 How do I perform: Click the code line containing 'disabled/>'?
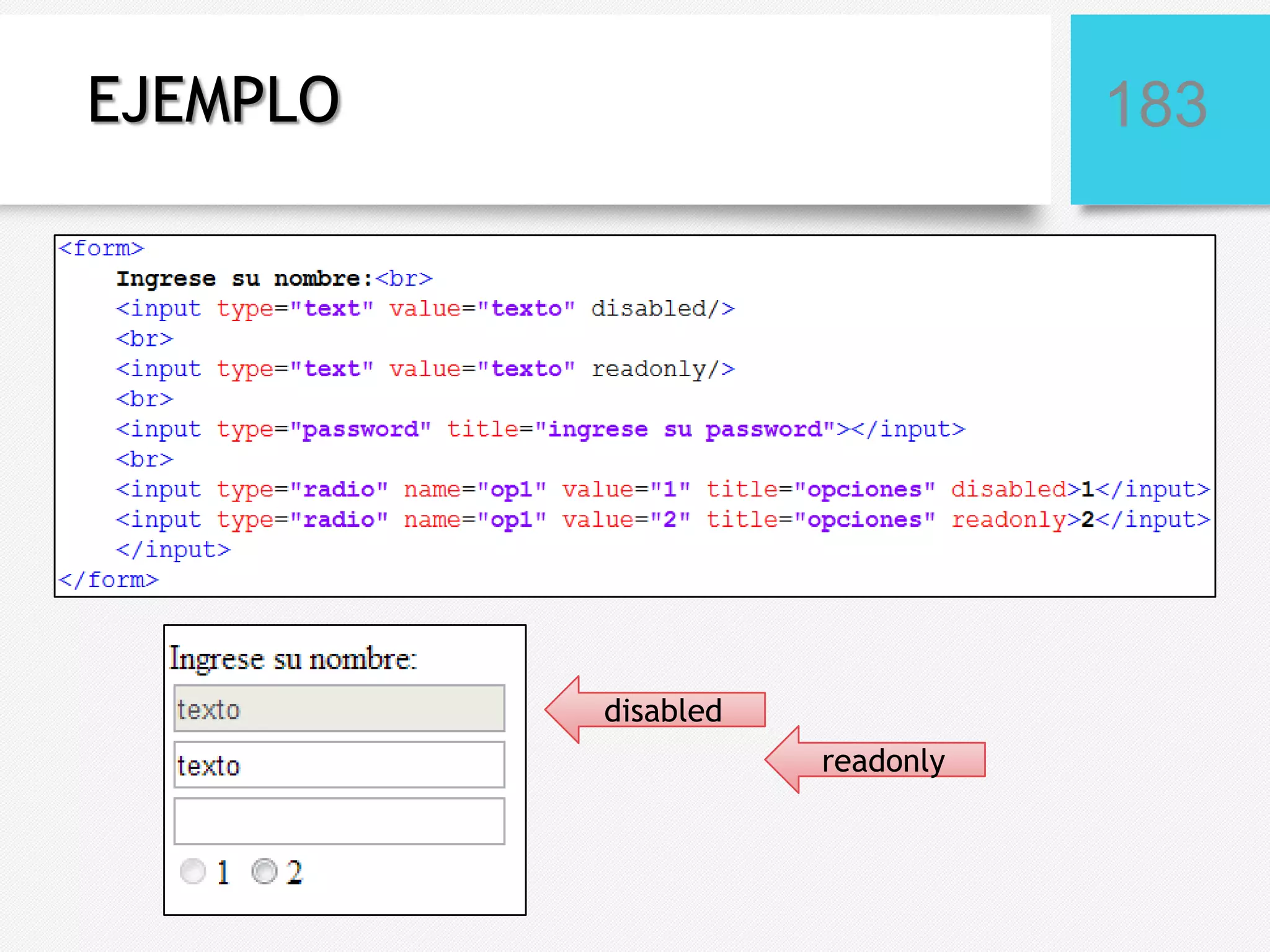tap(425, 309)
